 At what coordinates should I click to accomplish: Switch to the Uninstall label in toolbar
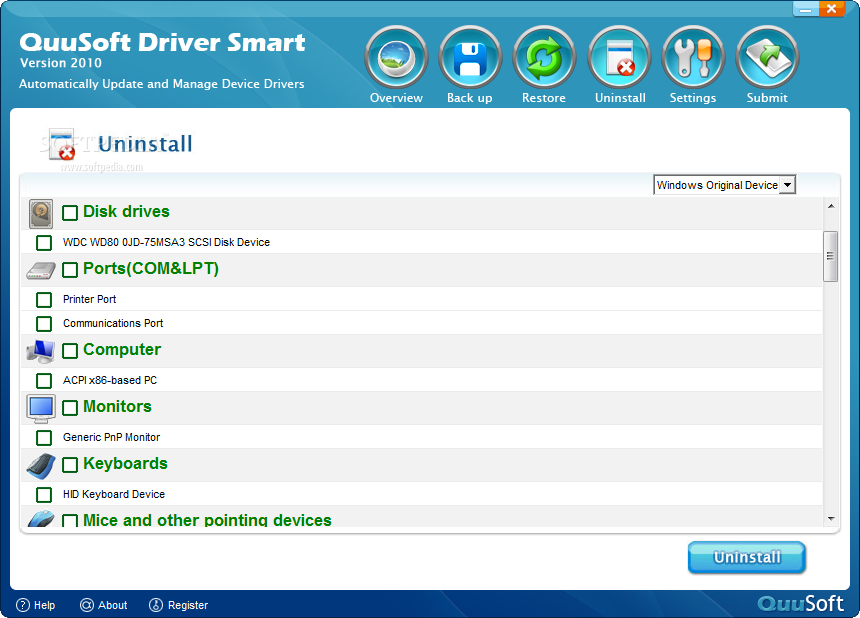click(620, 98)
